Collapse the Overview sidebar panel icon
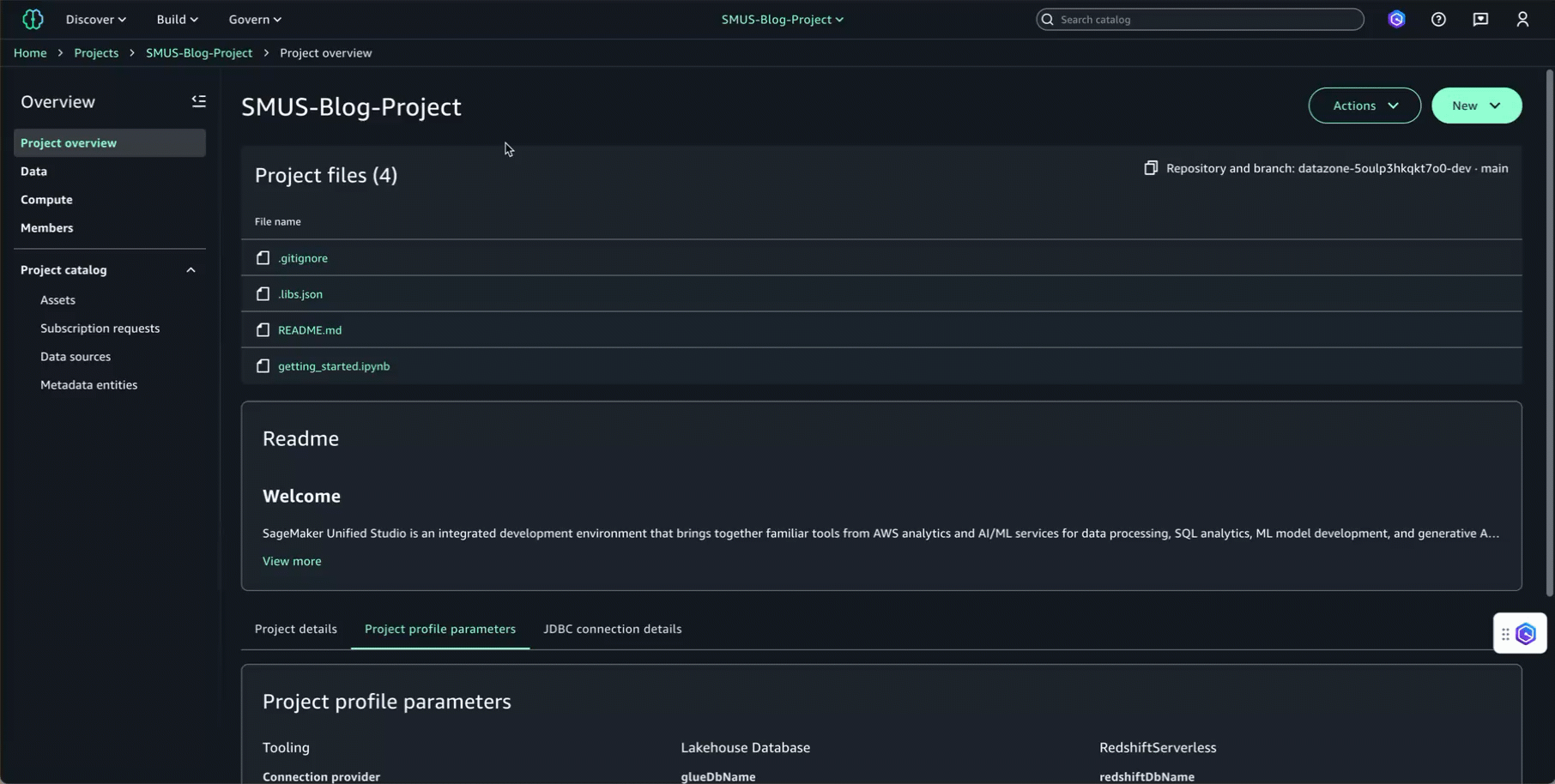This screenshot has height=784, width=1555. (x=198, y=101)
